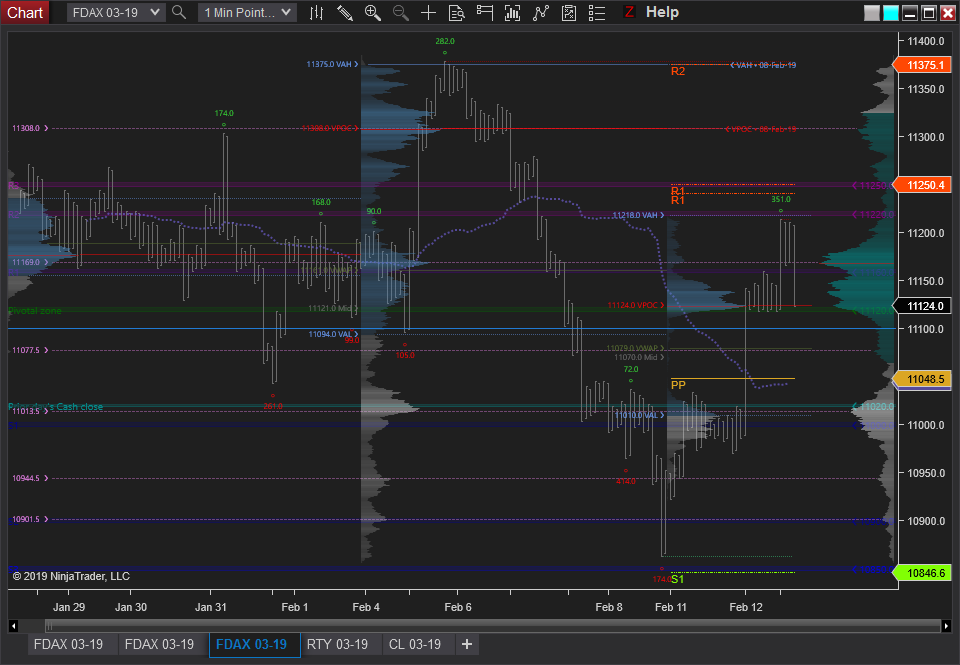Click the PP pivot label
The image size is (960, 665).
(x=678, y=385)
